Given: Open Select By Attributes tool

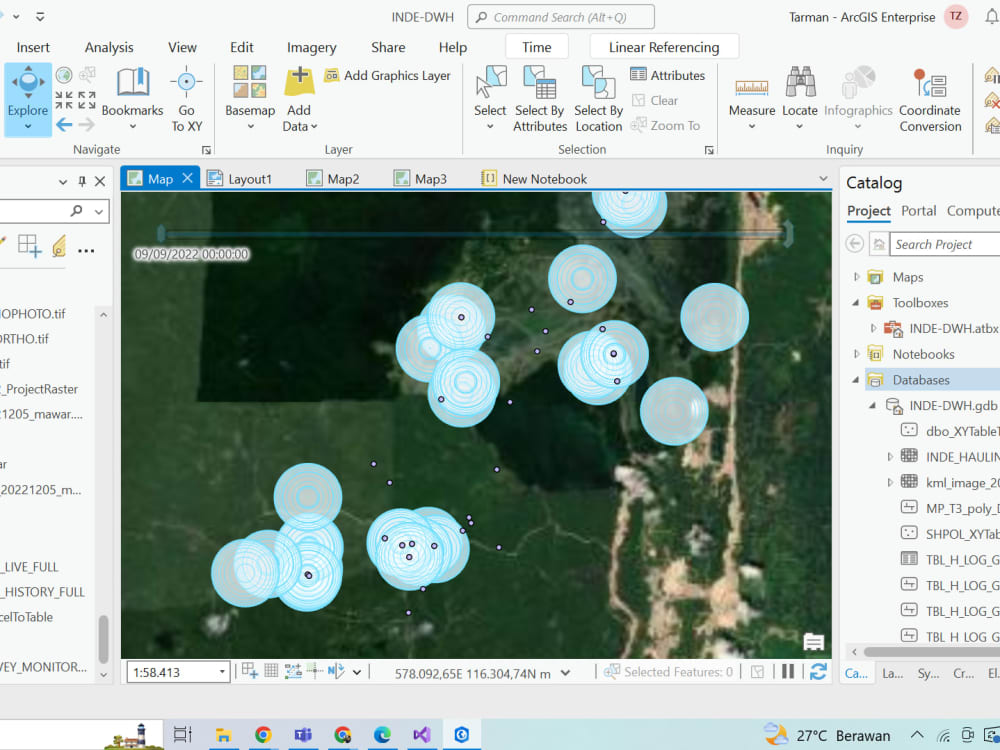Looking at the screenshot, I should [x=540, y=99].
